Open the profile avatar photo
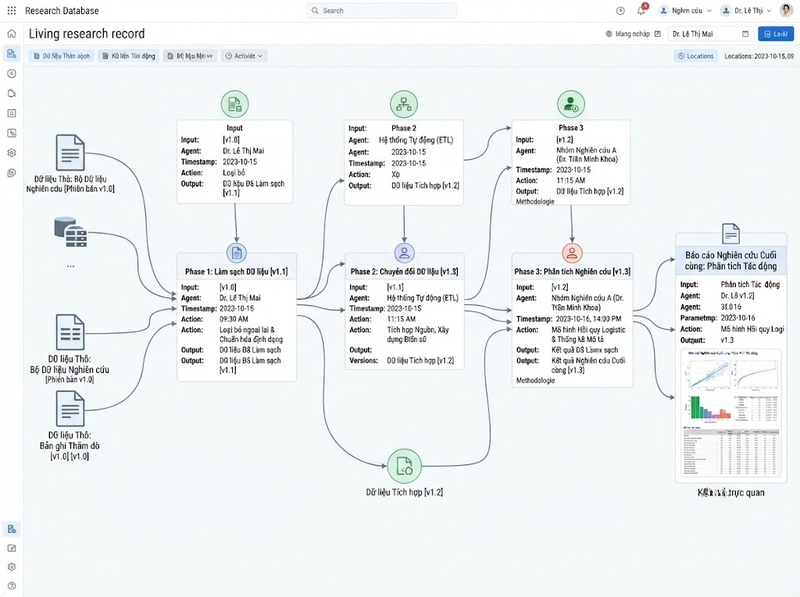Screen dimensions: 800x597 click(786, 10)
